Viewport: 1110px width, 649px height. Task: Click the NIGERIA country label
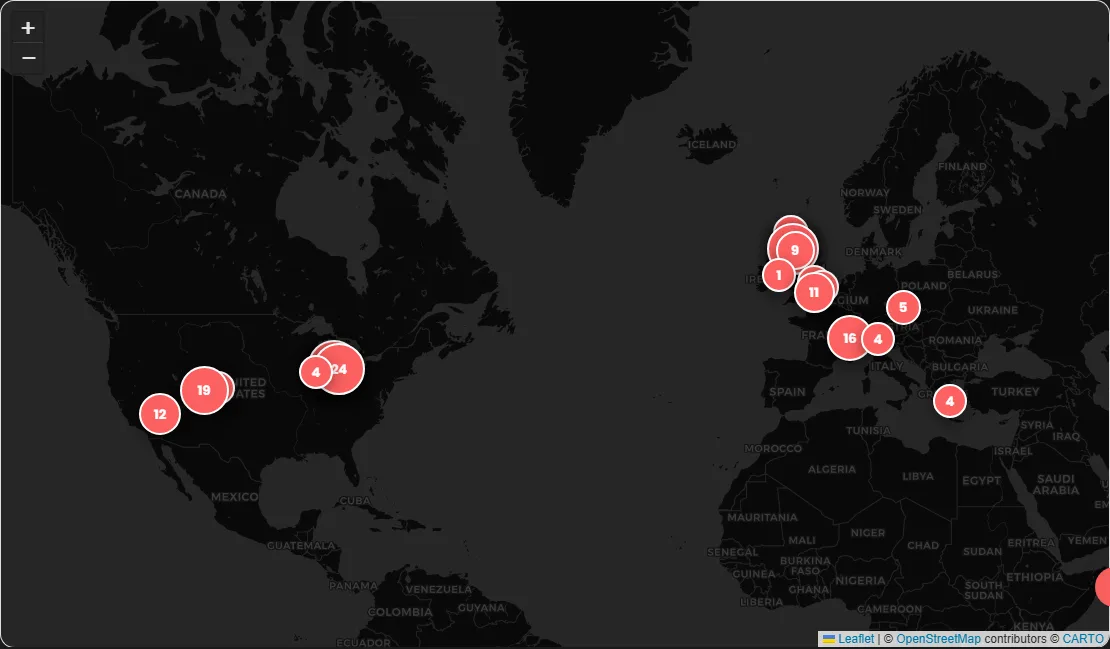tap(860, 580)
